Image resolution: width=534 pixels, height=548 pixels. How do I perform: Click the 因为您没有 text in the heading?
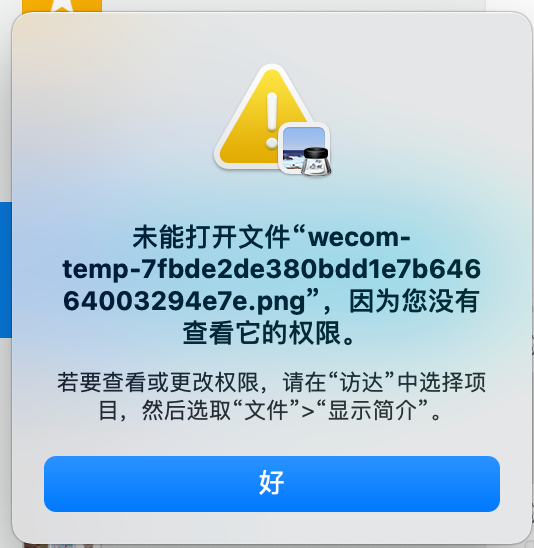[x=414, y=301]
